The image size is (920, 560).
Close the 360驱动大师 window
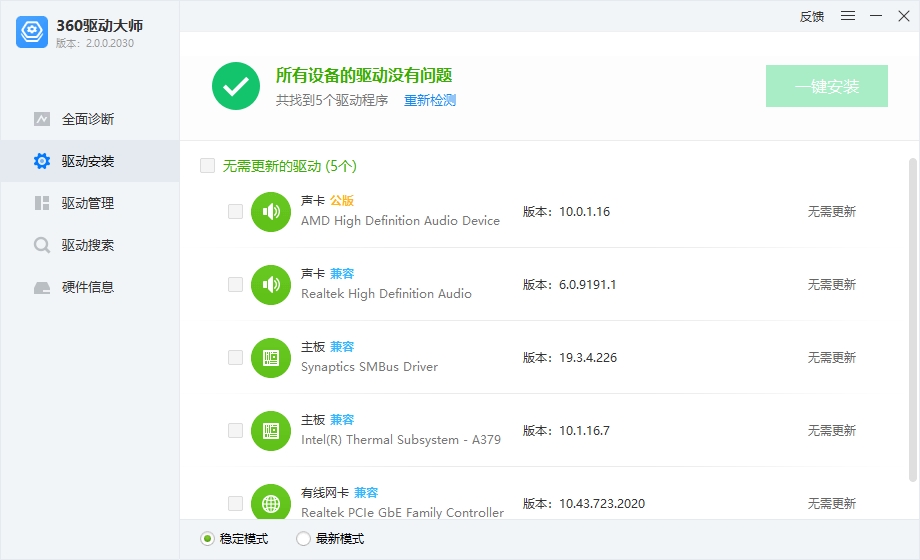[x=904, y=16]
